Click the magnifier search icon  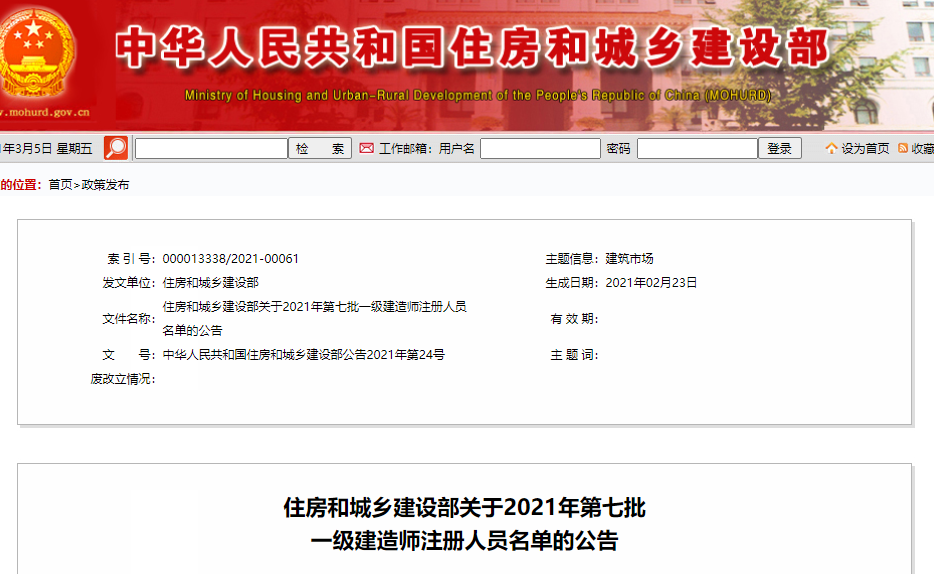(116, 148)
